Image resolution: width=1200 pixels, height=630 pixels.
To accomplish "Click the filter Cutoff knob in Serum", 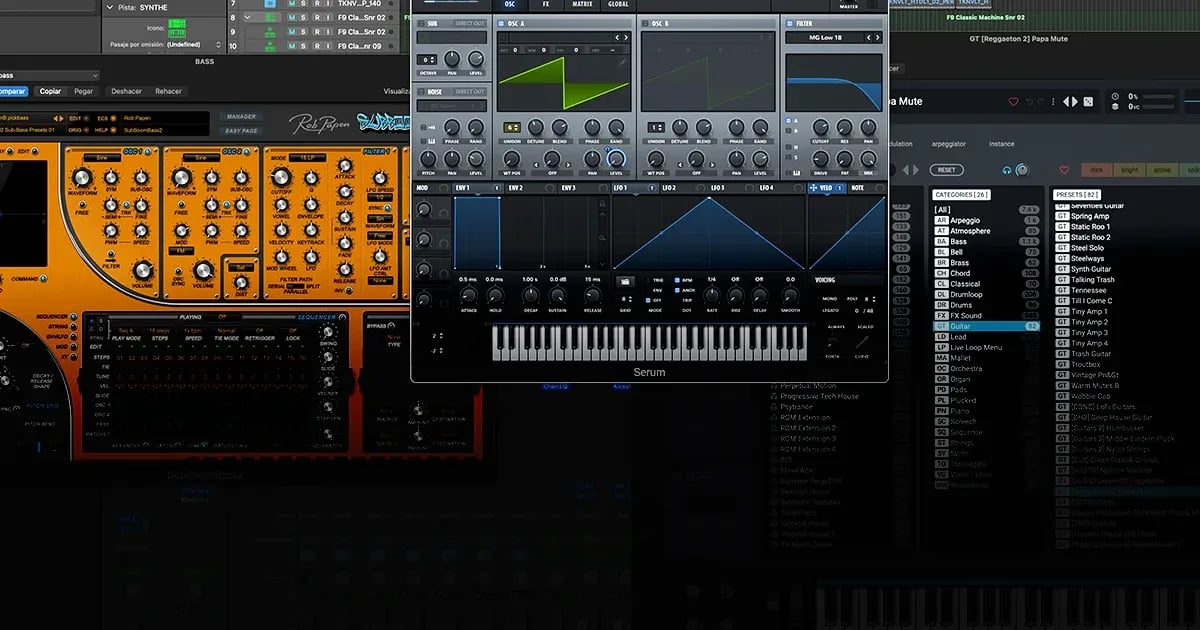I will [x=821, y=128].
